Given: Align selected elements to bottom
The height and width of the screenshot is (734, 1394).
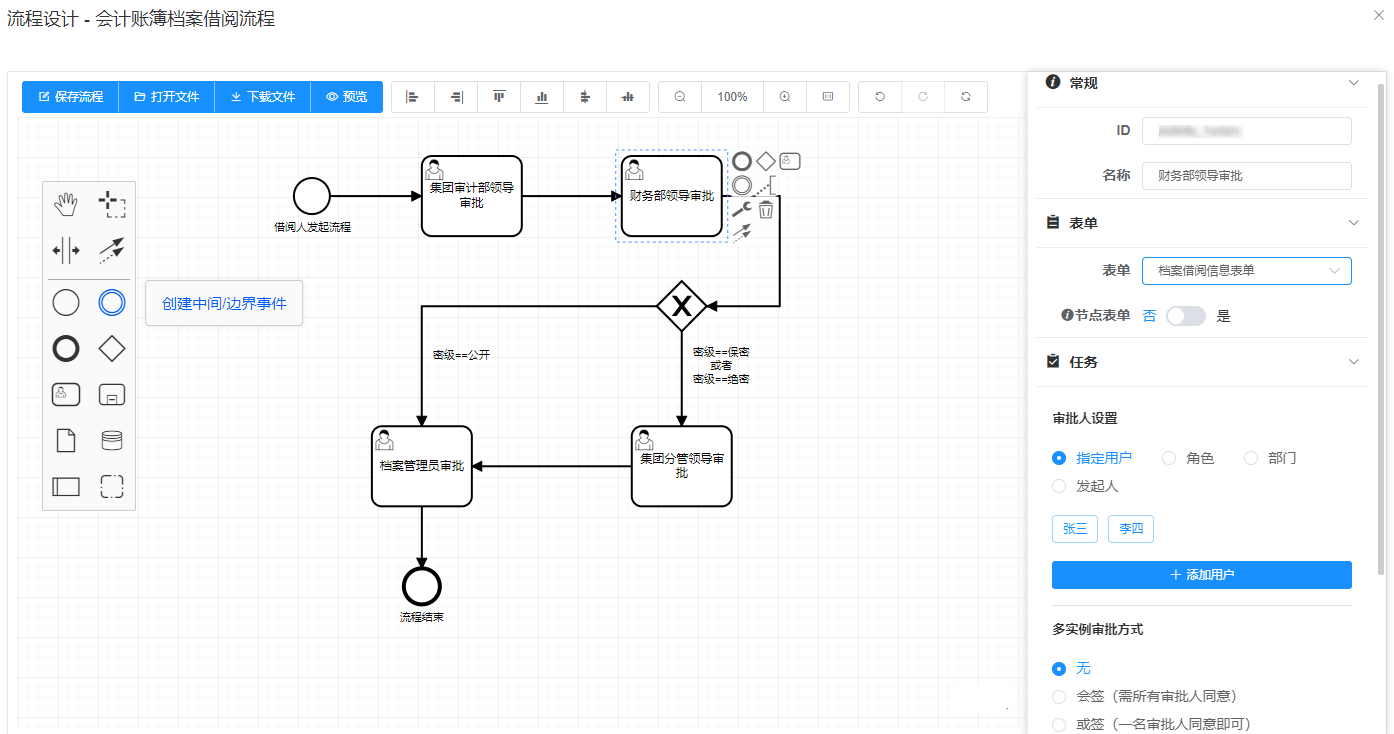Looking at the screenshot, I should (x=542, y=97).
